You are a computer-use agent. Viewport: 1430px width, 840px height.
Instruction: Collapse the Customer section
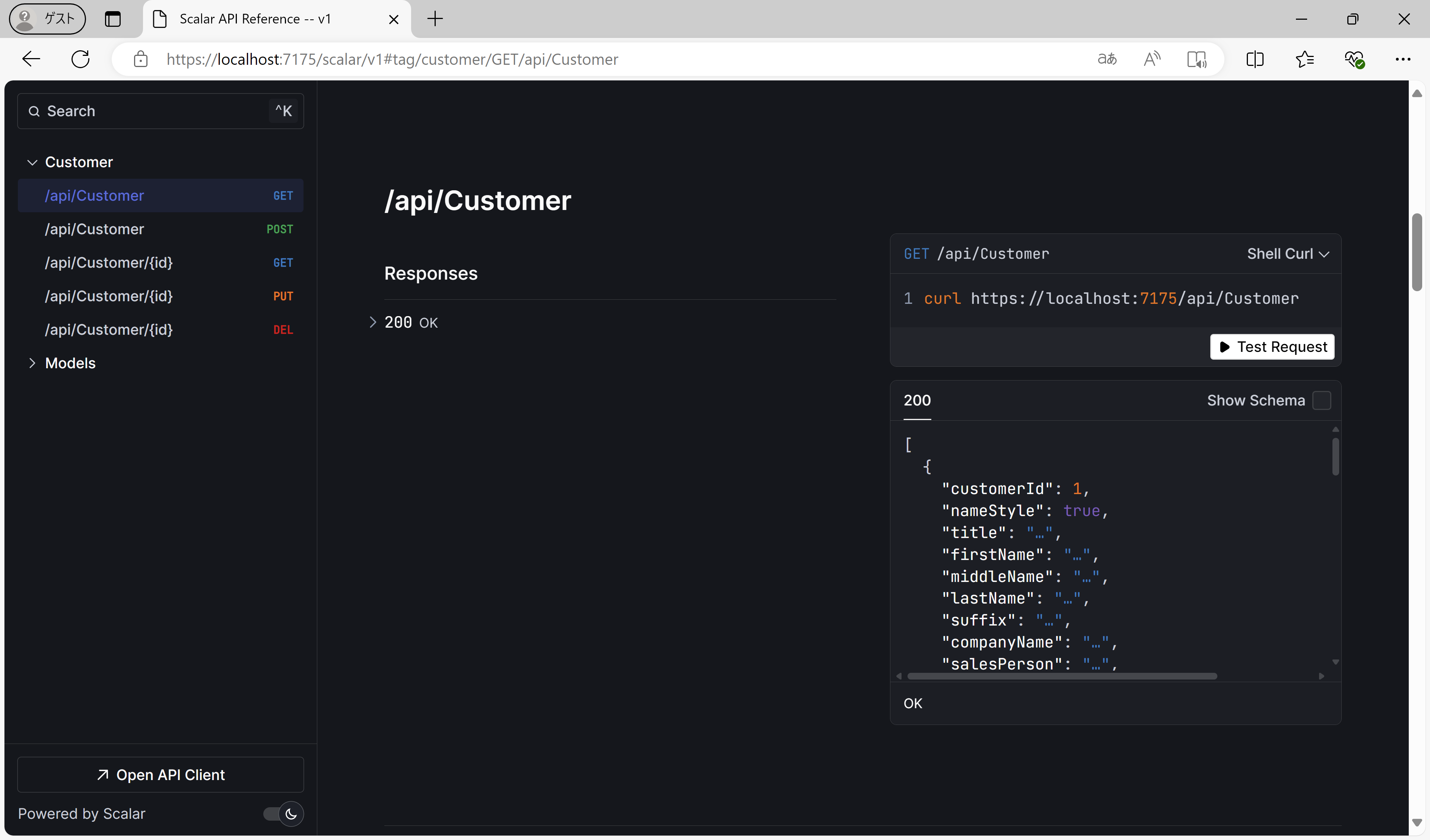click(32, 162)
